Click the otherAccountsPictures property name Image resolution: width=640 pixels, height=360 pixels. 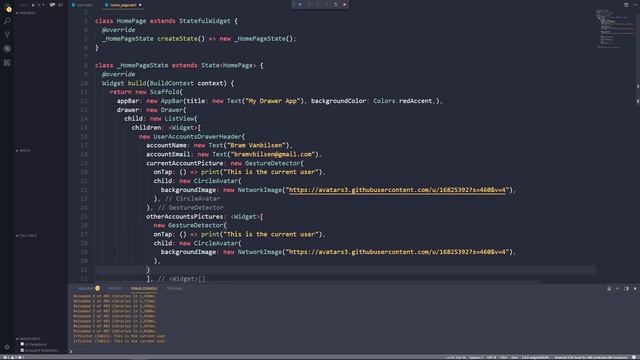click(184, 216)
